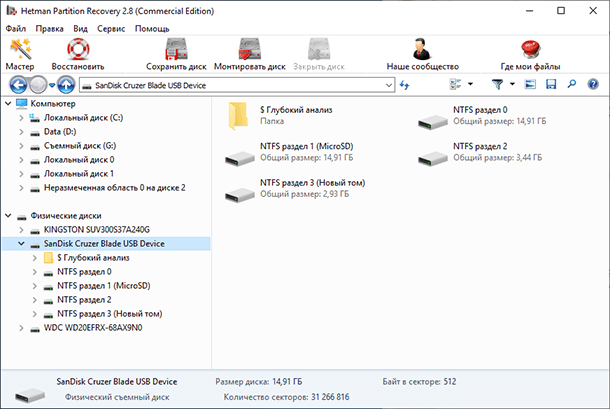The image size is (610, 409).
Task: Select Локальный диск 1 in tree
Action: (x=79, y=174)
